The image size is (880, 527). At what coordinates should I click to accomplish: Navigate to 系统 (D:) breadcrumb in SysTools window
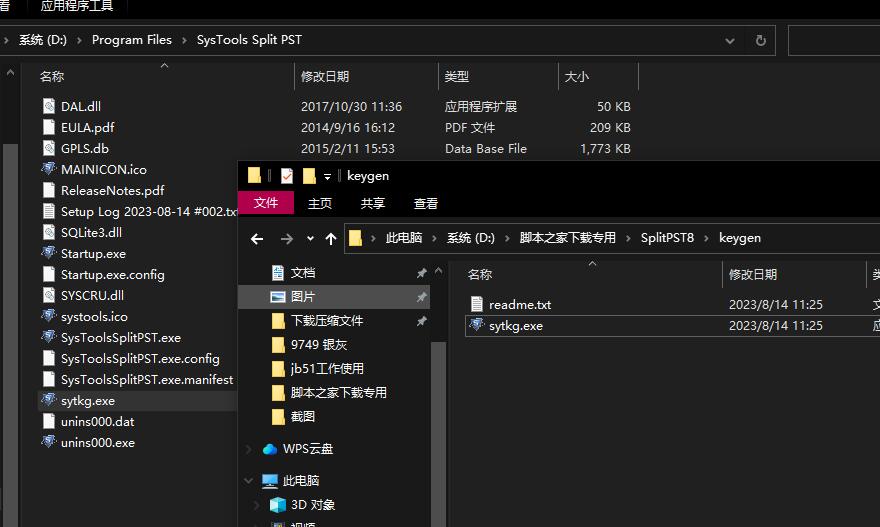(x=43, y=40)
